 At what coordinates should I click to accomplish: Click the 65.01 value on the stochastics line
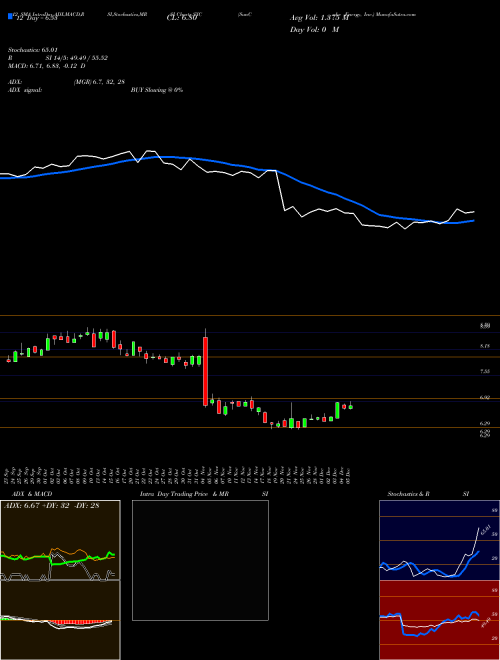coord(485,528)
